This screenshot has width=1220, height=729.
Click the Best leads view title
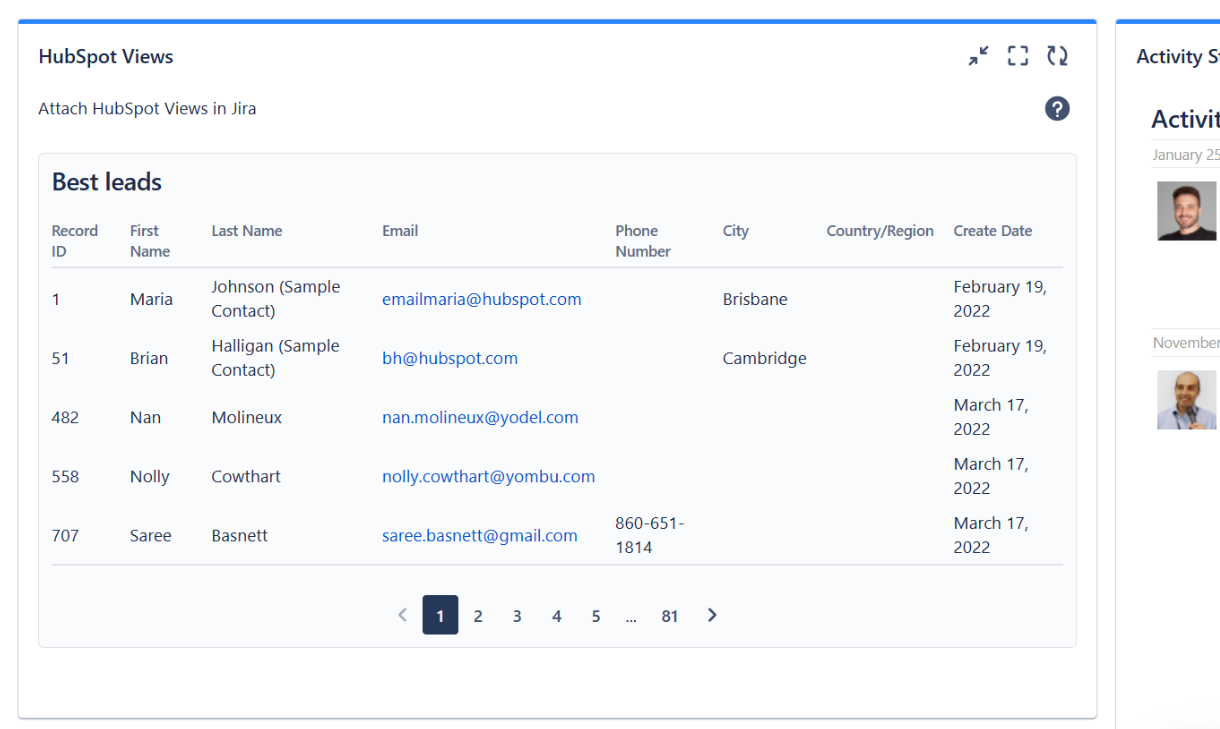click(106, 182)
